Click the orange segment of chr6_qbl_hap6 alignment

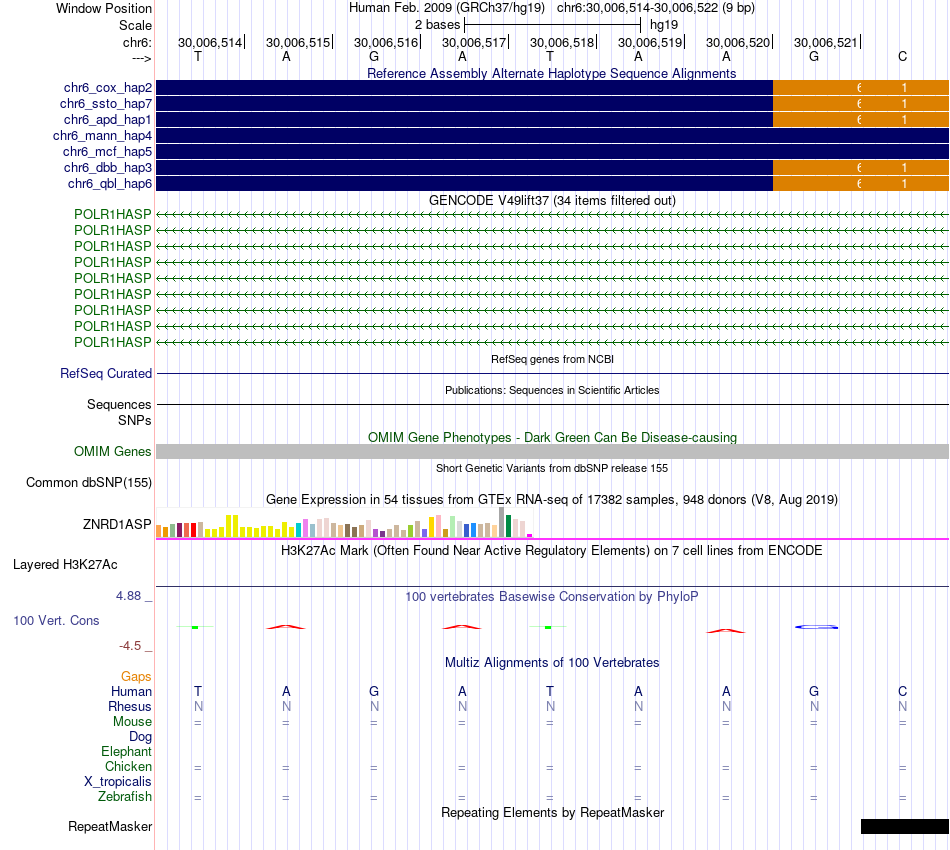click(x=861, y=184)
